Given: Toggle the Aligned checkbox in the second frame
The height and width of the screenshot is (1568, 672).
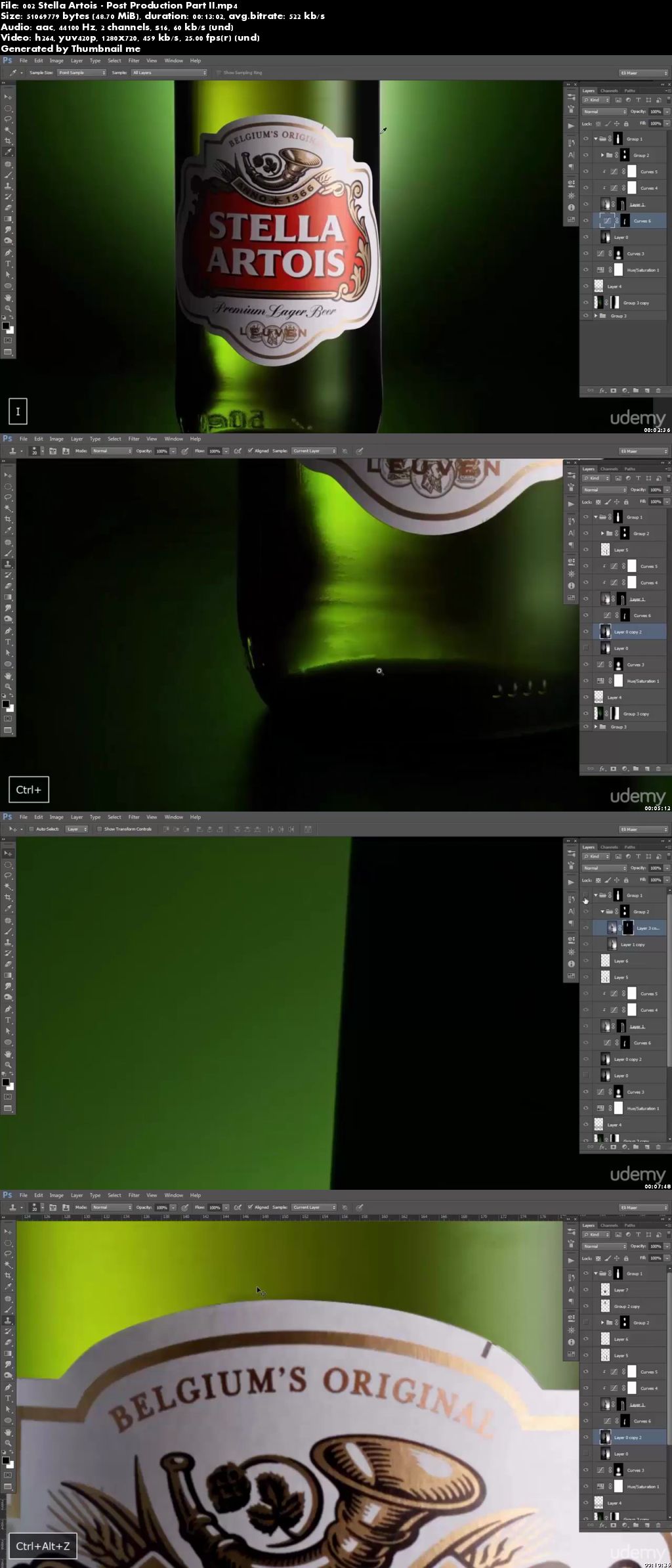Looking at the screenshot, I should pyautogui.click(x=250, y=451).
